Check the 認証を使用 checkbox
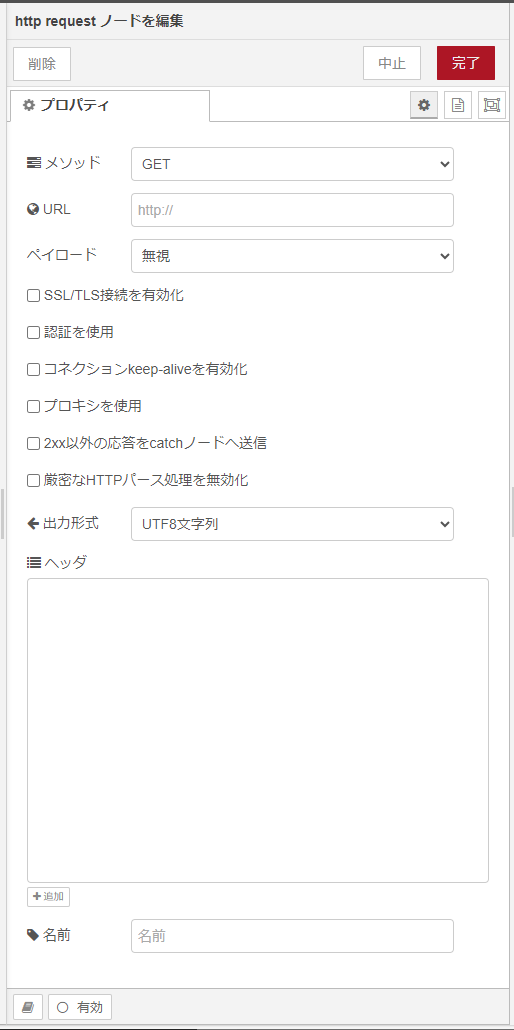 coord(34,332)
